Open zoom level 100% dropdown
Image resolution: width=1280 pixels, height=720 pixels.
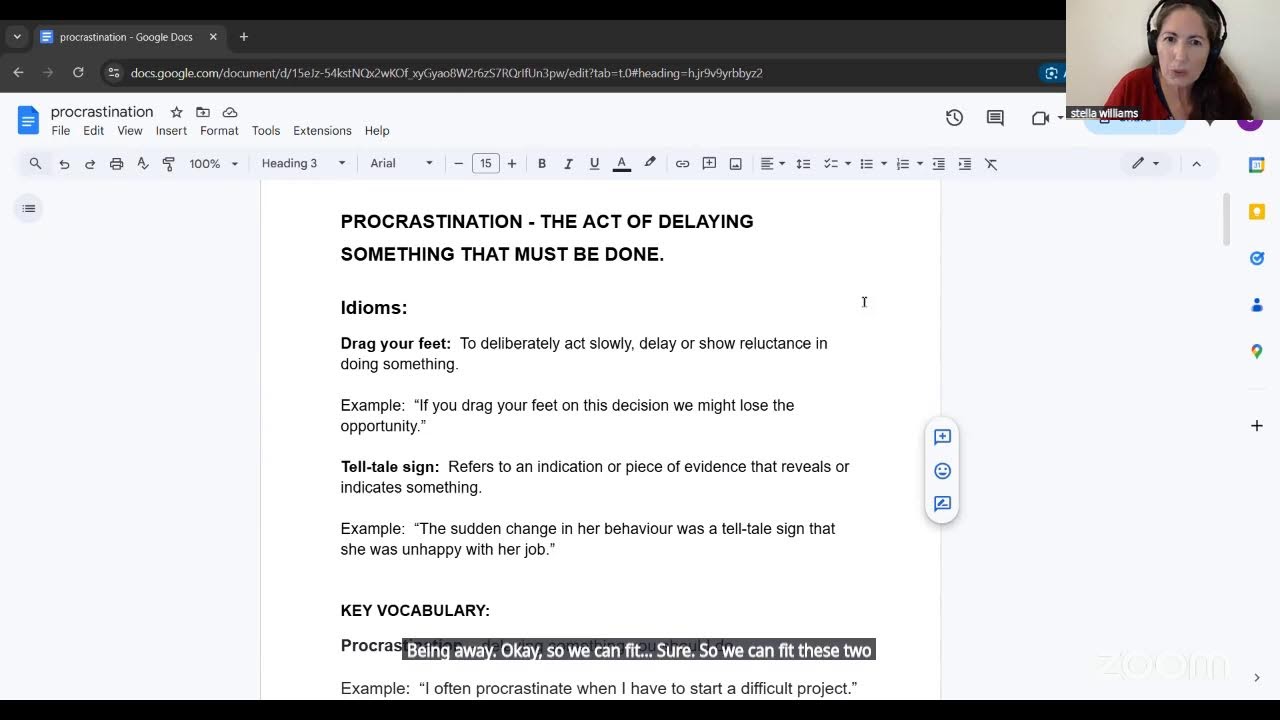coord(214,163)
